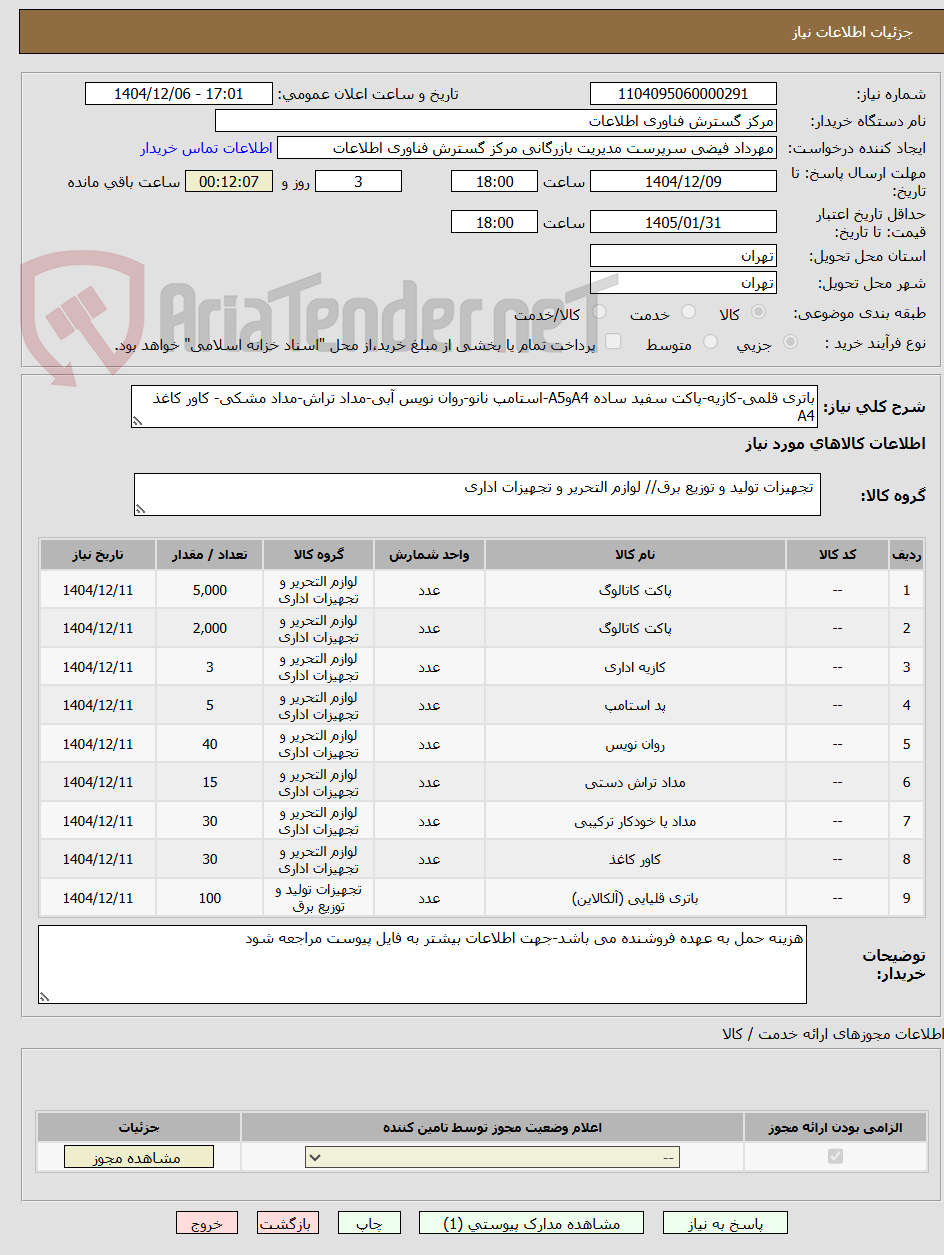Click پاکت کاتالوگ in row 1
Screen dimensions: 944x1255
coord(636,590)
